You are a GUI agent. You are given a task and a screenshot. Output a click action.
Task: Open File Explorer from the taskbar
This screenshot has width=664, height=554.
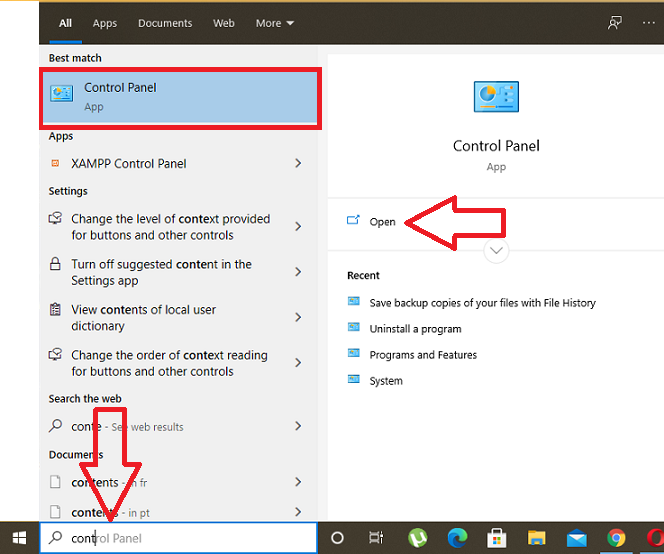[x=536, y=538]
